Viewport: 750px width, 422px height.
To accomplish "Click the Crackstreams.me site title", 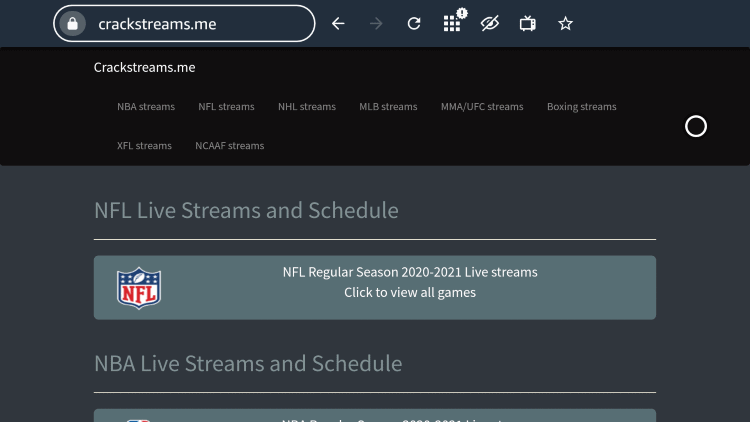I will [144, 67].
